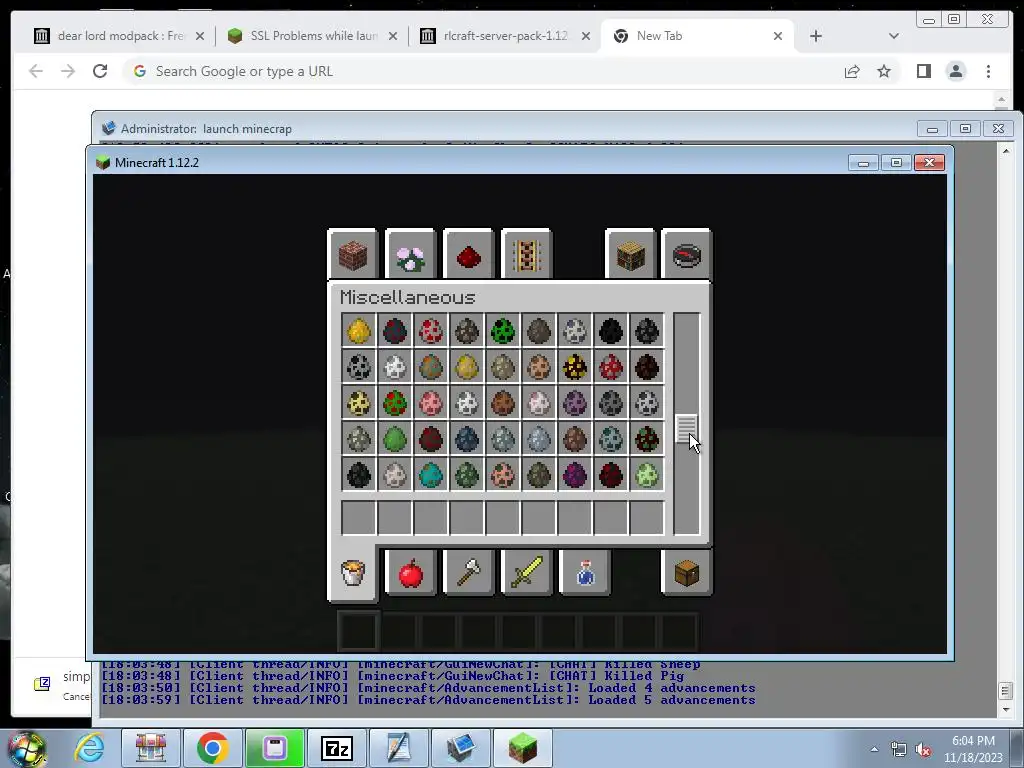Bookmark this tab with star icon
Viewport: 1024px width, 768px height.
884,71
